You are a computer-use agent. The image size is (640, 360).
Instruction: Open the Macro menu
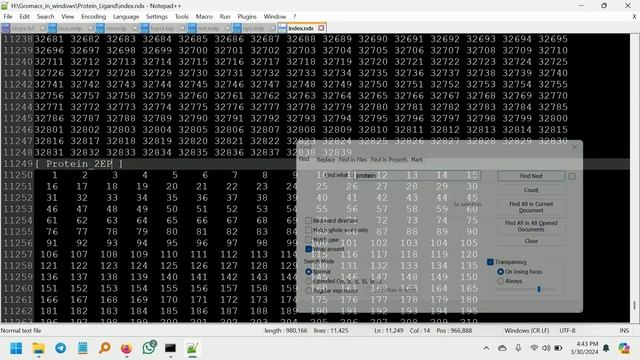(x=204, y=17)
